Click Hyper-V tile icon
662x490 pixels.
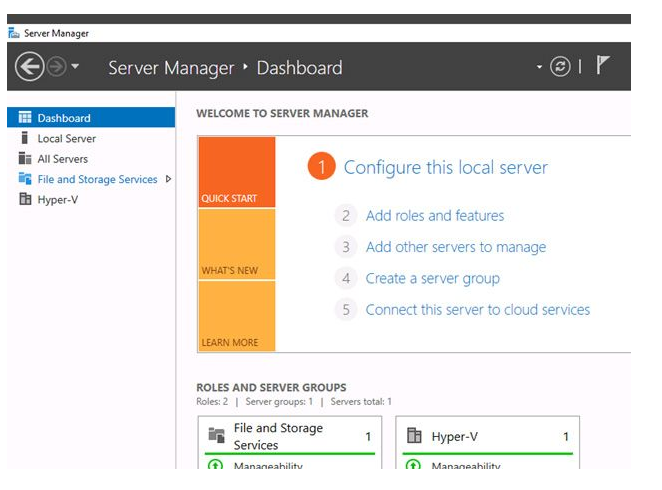tap(414, 435)
